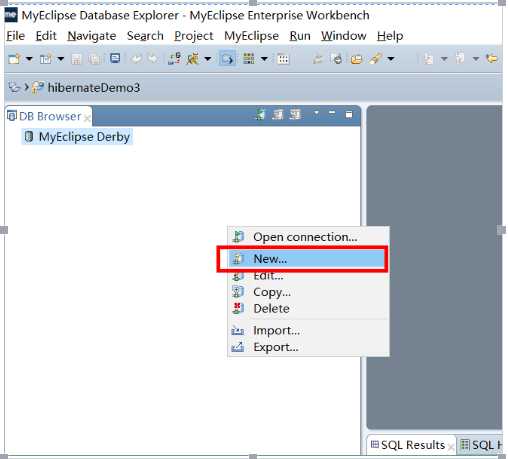
Task: Choose Open connection... from context menu
Action: click(309, 237)
